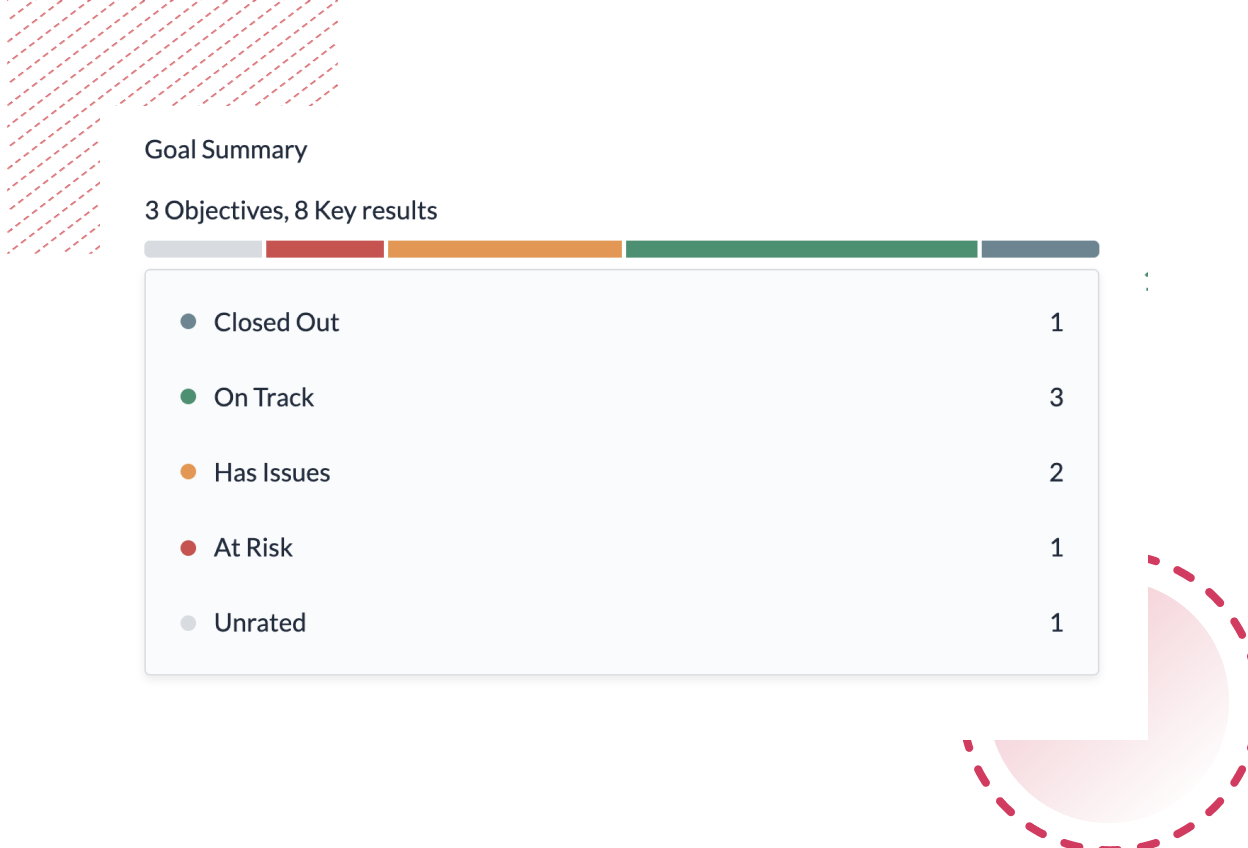The width and height of the screenshot is (1248, 848).
Task: Open the At Risk label
Action: pyautogui.click(x=253, y=547)
